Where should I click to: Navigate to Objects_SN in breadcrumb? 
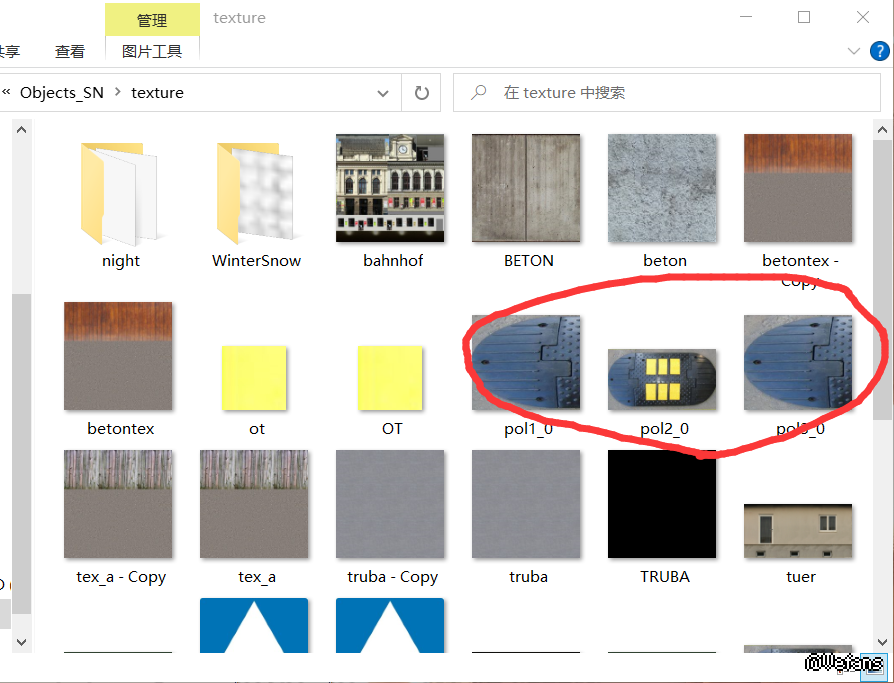[x=62, y=92]
